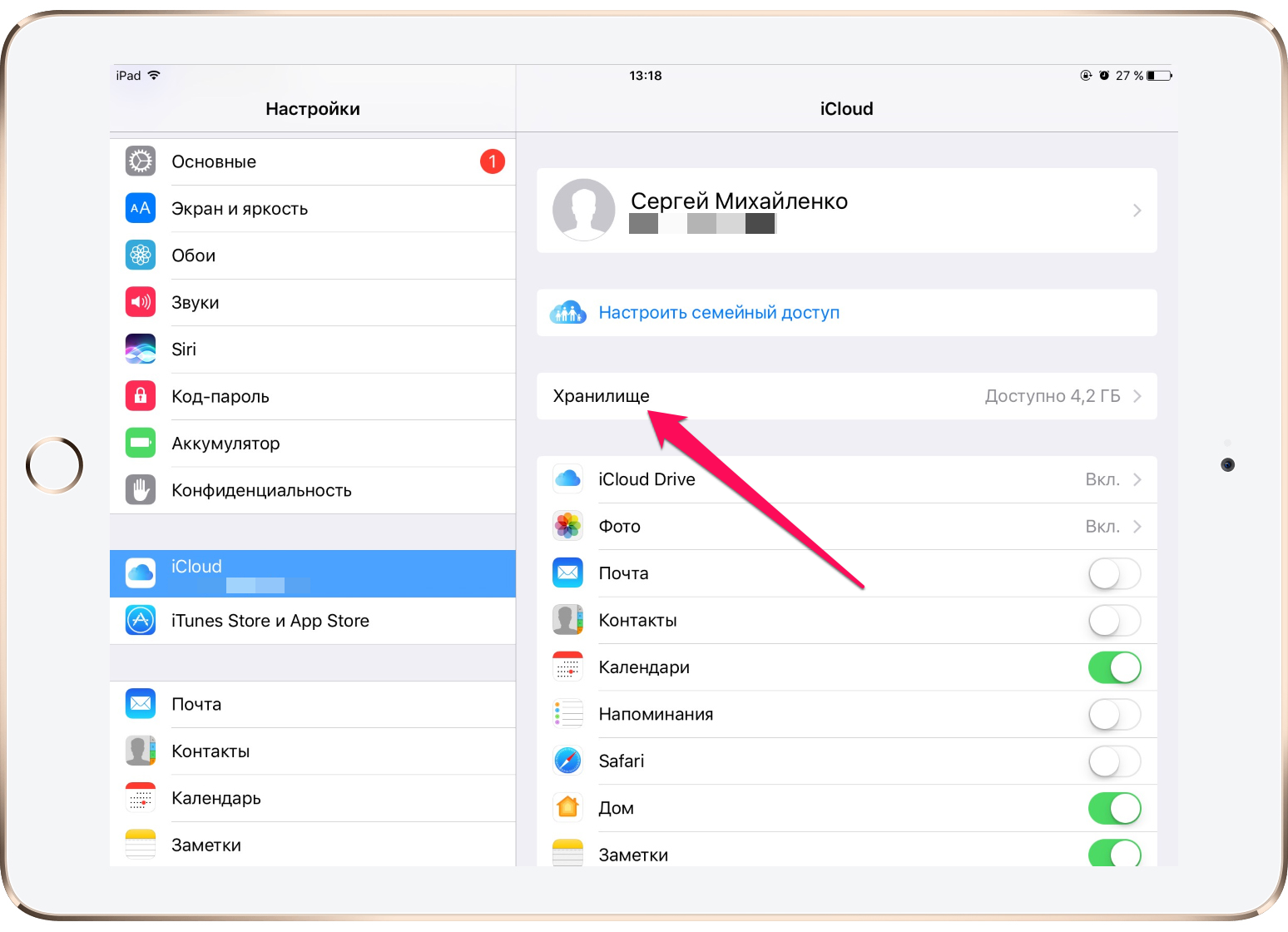Tap the Wallpaper flower icon next to Обои
Image resolution: width=1288 pixels, height=932 pixels.
[x=141, y=255]
